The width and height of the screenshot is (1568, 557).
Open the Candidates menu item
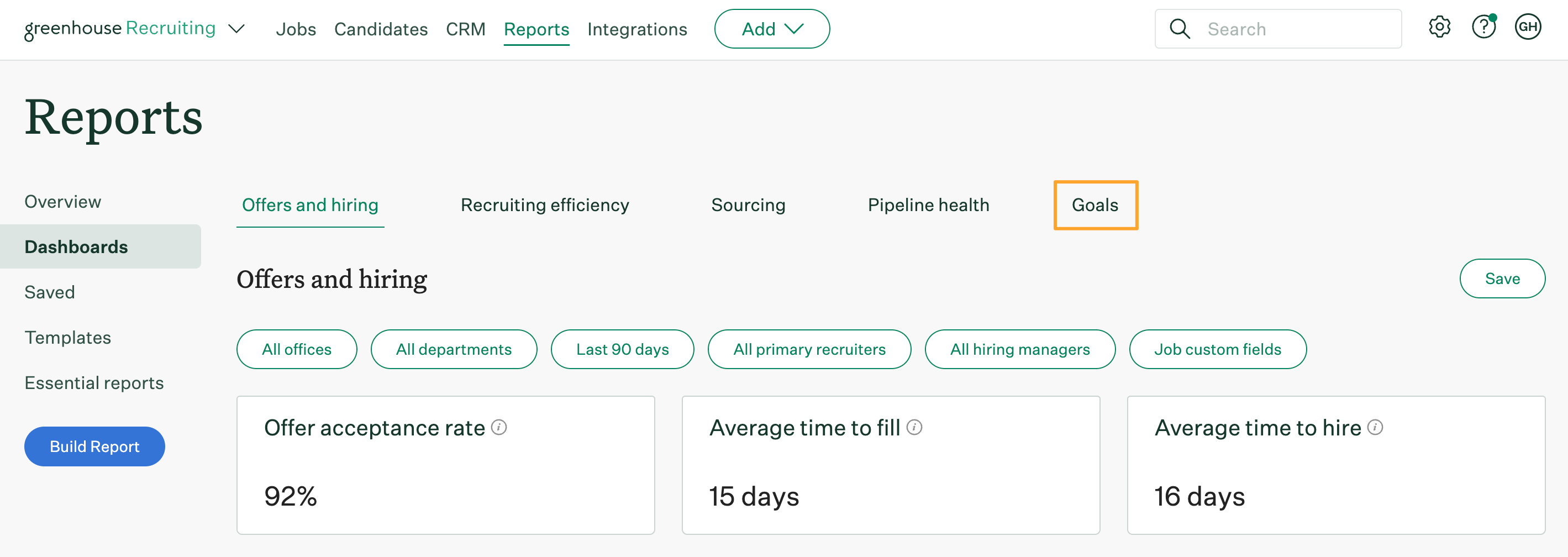tap(381, 29)
